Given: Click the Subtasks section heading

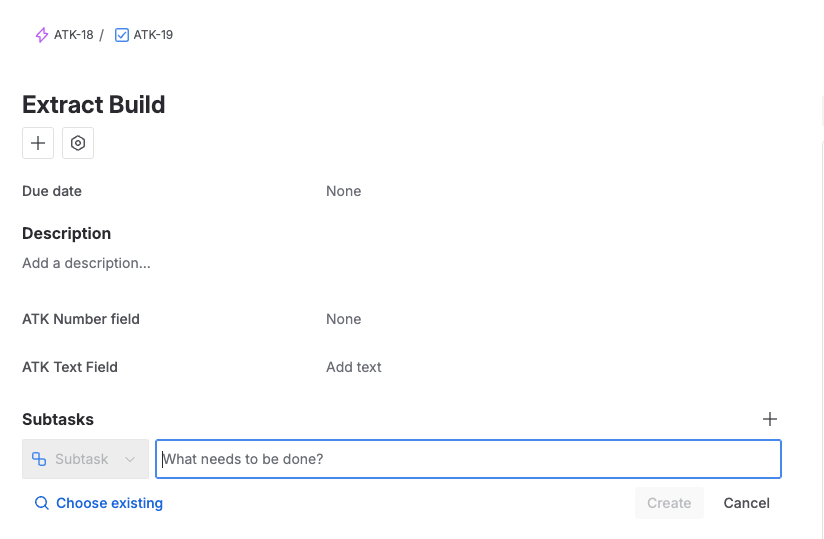Looking at the screenshot, I should [58, 419].
